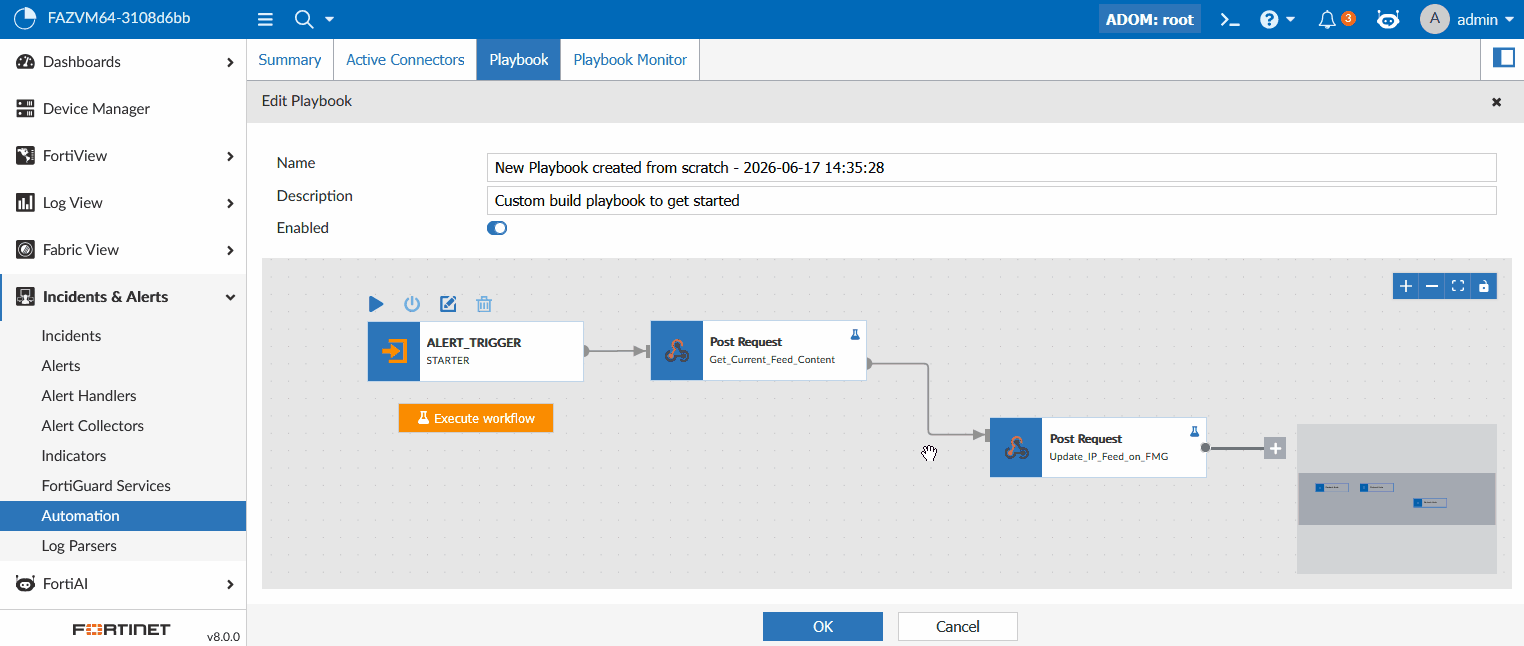
Task: Click the power icon above ALERT_TRIGGER
Action: (412, 304)
